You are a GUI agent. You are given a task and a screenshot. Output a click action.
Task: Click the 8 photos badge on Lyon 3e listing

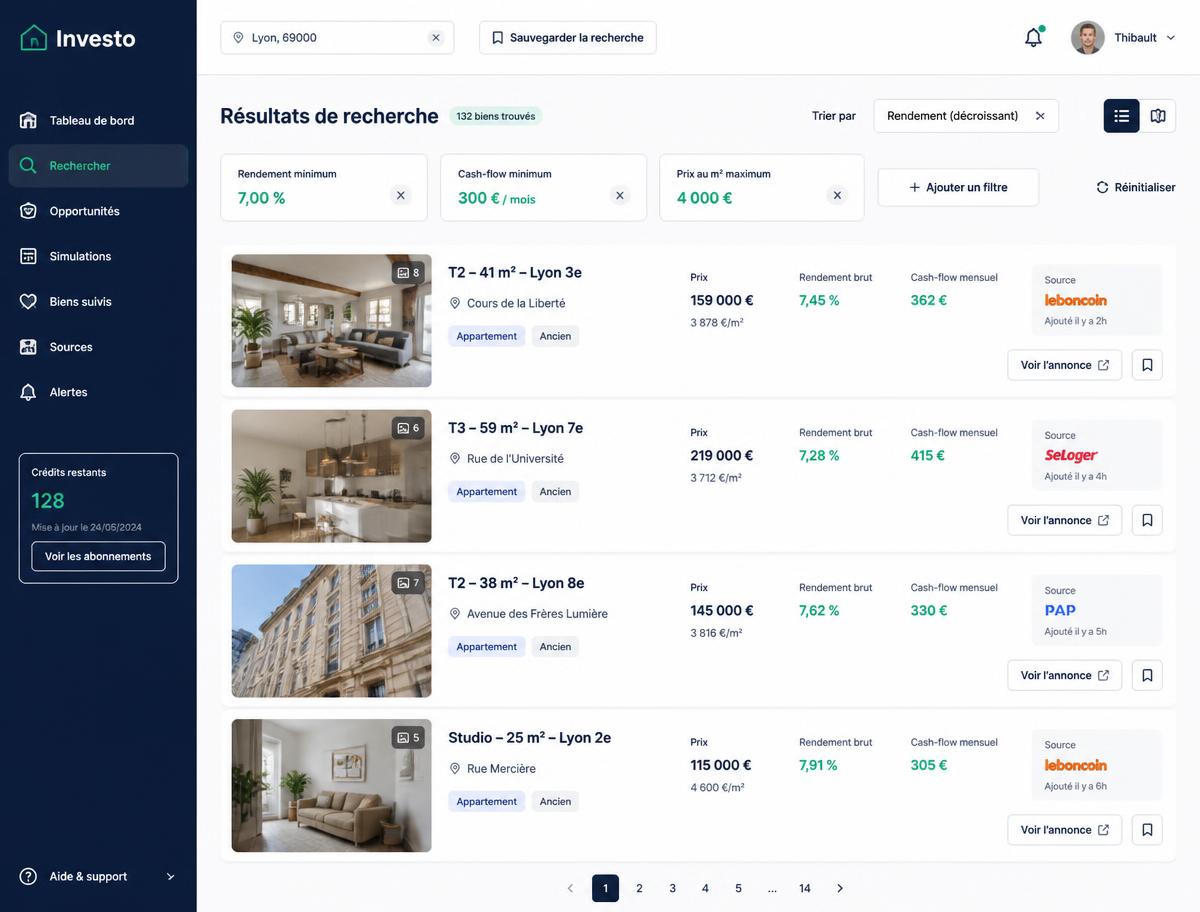click(408, 273)
